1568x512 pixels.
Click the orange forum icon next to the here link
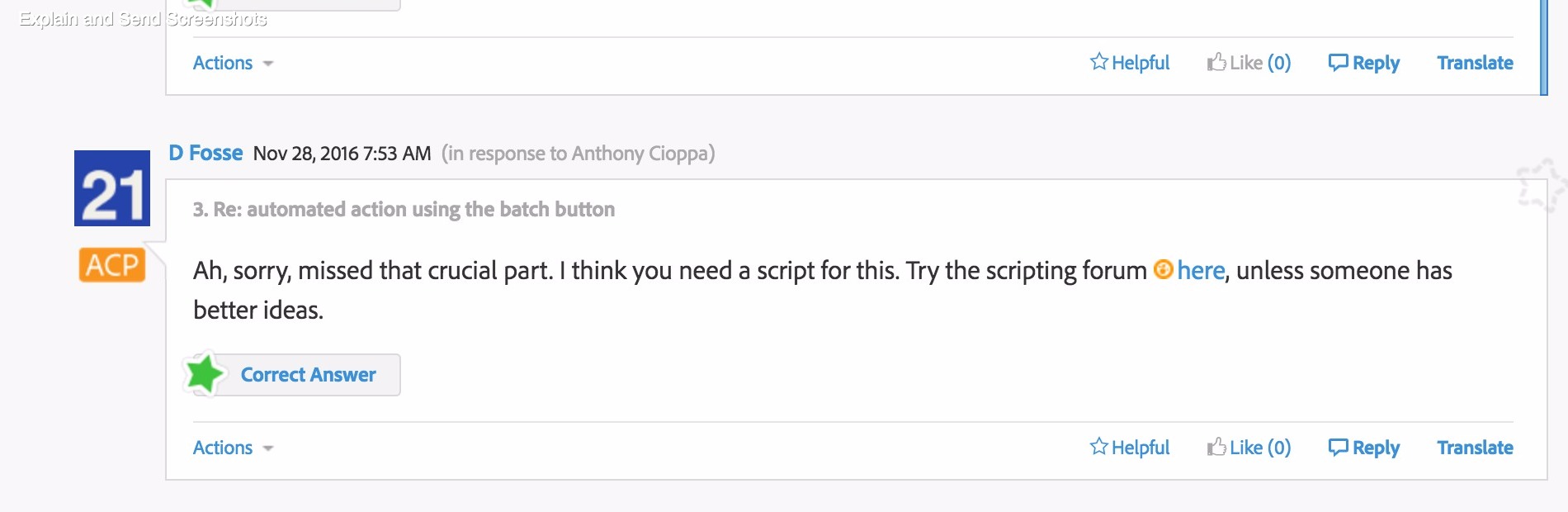(1164, 270)
